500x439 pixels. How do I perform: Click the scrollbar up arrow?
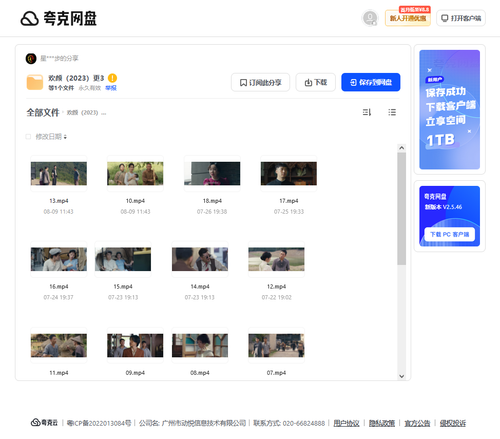coord(402,148)
